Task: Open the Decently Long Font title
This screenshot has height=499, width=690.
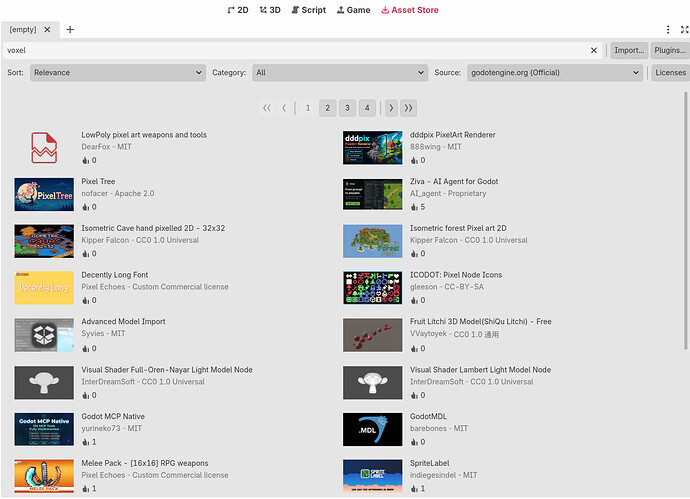Action: pyautogui.click(x=115, y=275)
